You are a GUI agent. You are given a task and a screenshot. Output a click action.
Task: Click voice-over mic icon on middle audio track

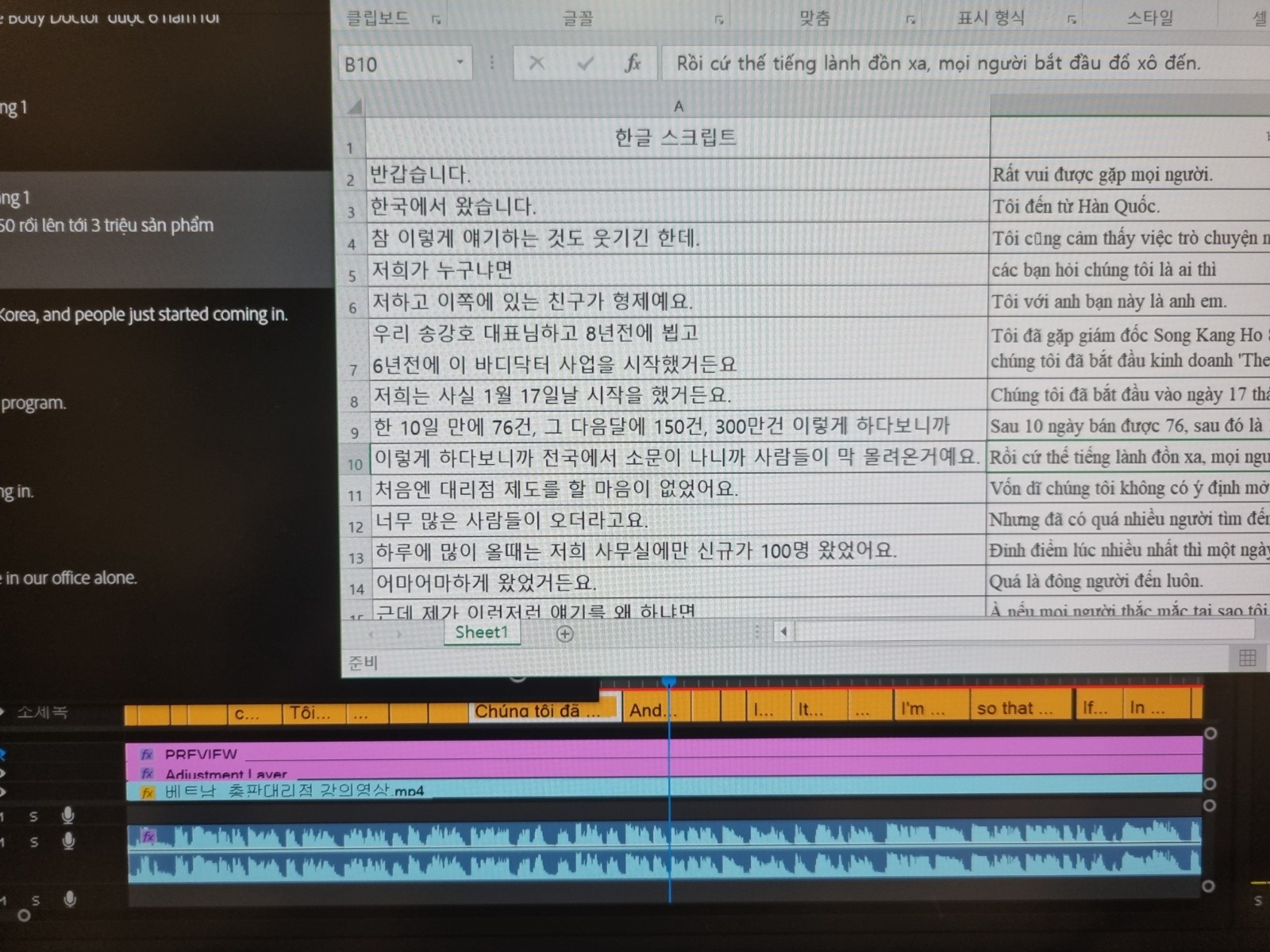tap(69, 841)
